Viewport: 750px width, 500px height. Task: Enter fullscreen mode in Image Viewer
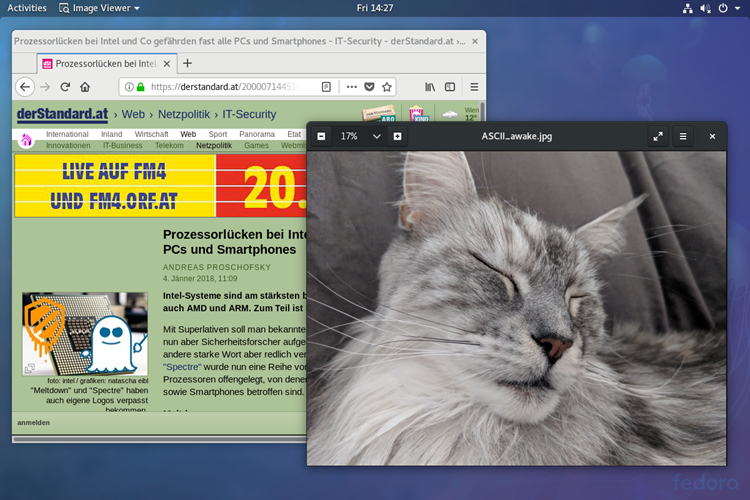click(x=658, y=136)
